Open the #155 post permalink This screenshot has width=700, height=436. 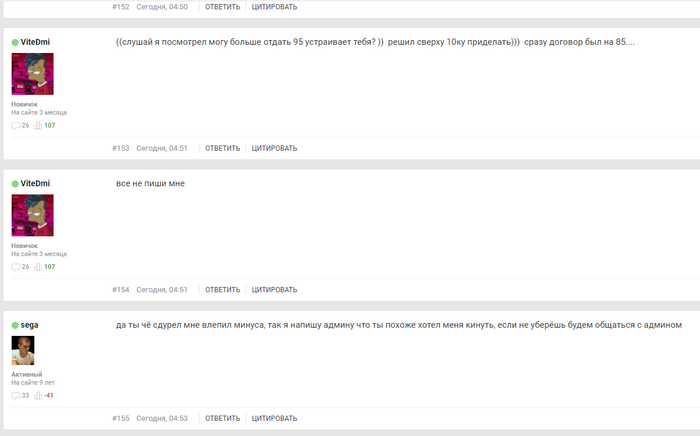click(x=121, y=418)
